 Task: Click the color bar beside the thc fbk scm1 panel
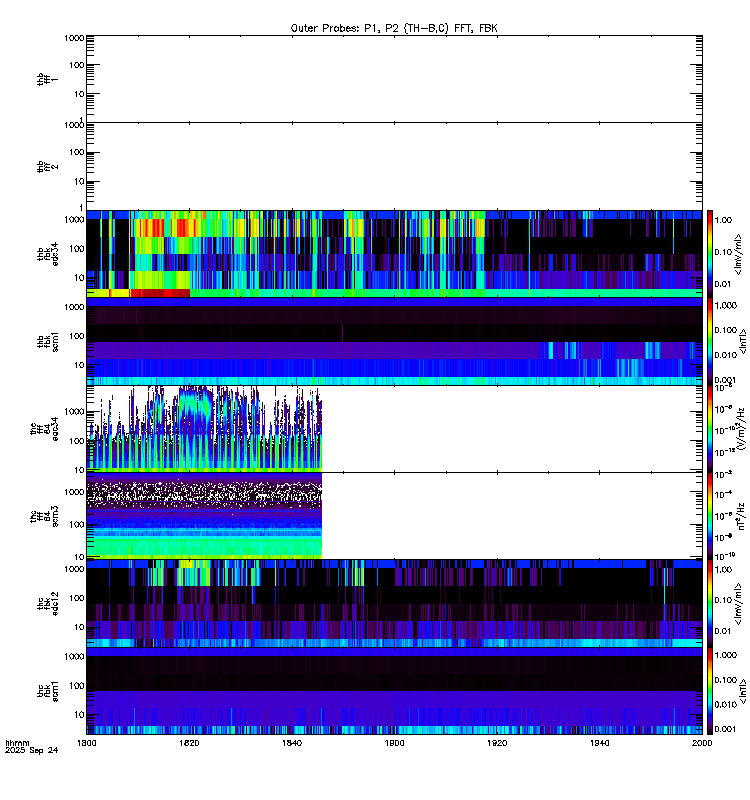[x=710, y=691]
